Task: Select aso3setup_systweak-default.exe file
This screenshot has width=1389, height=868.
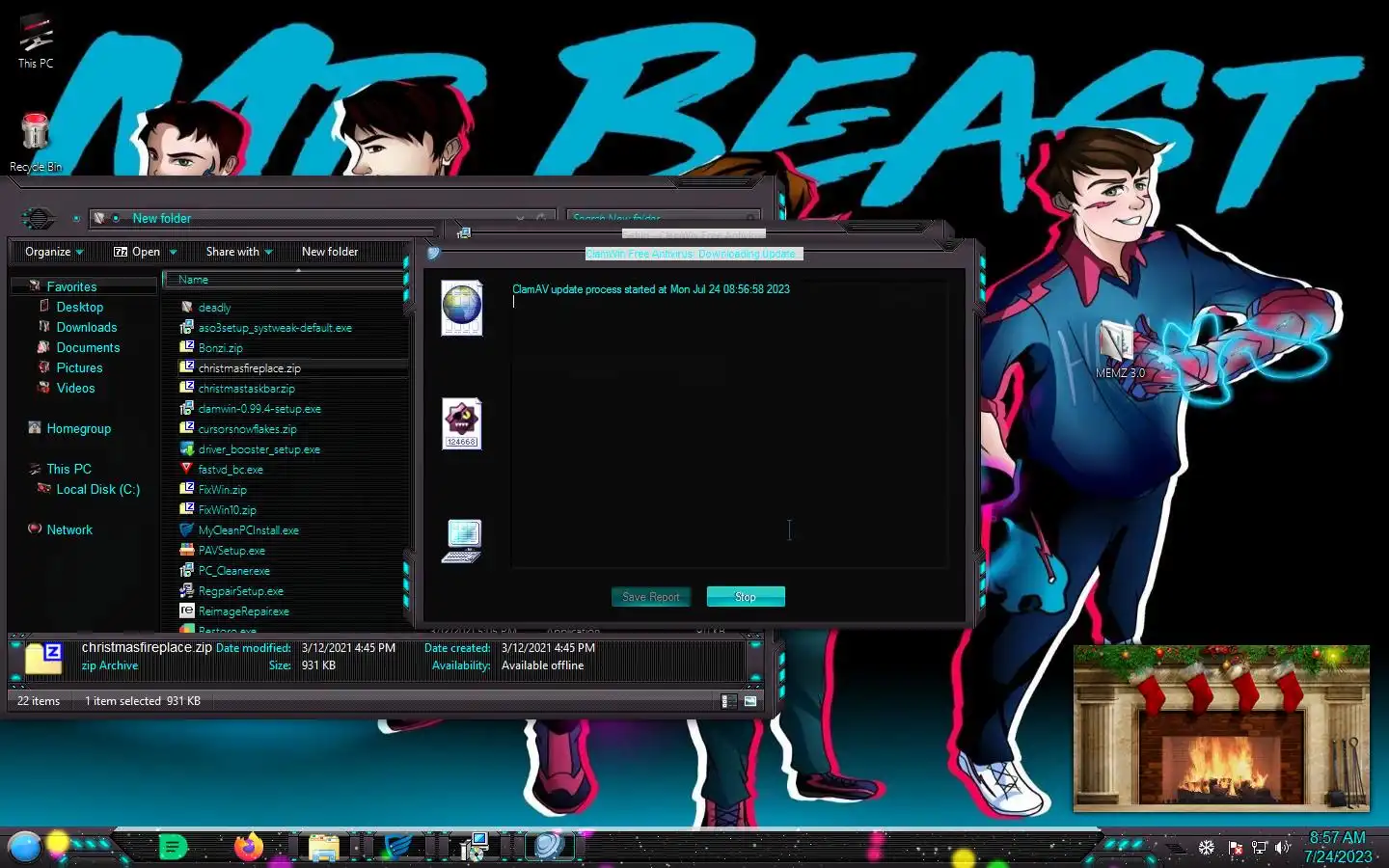Action: tap(275, 328)
